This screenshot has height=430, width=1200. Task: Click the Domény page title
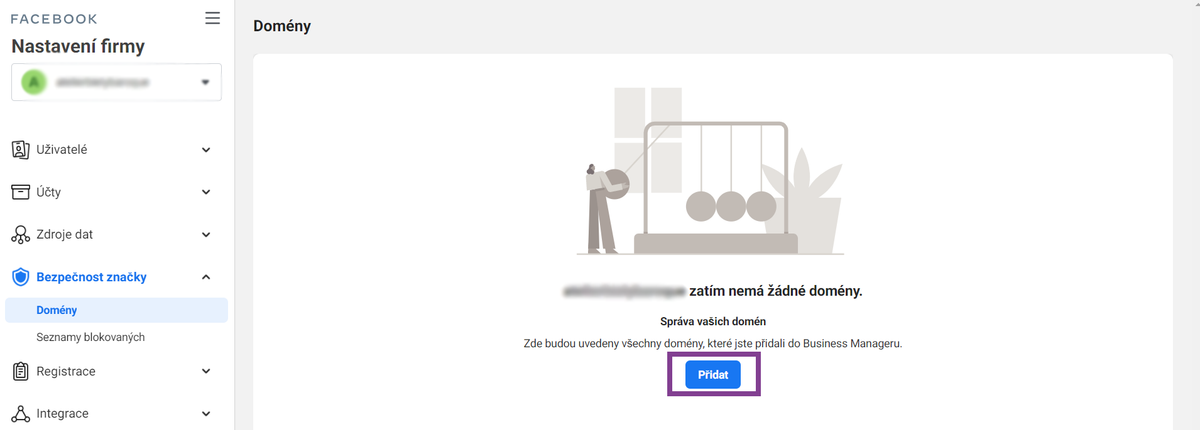point(282,26)
